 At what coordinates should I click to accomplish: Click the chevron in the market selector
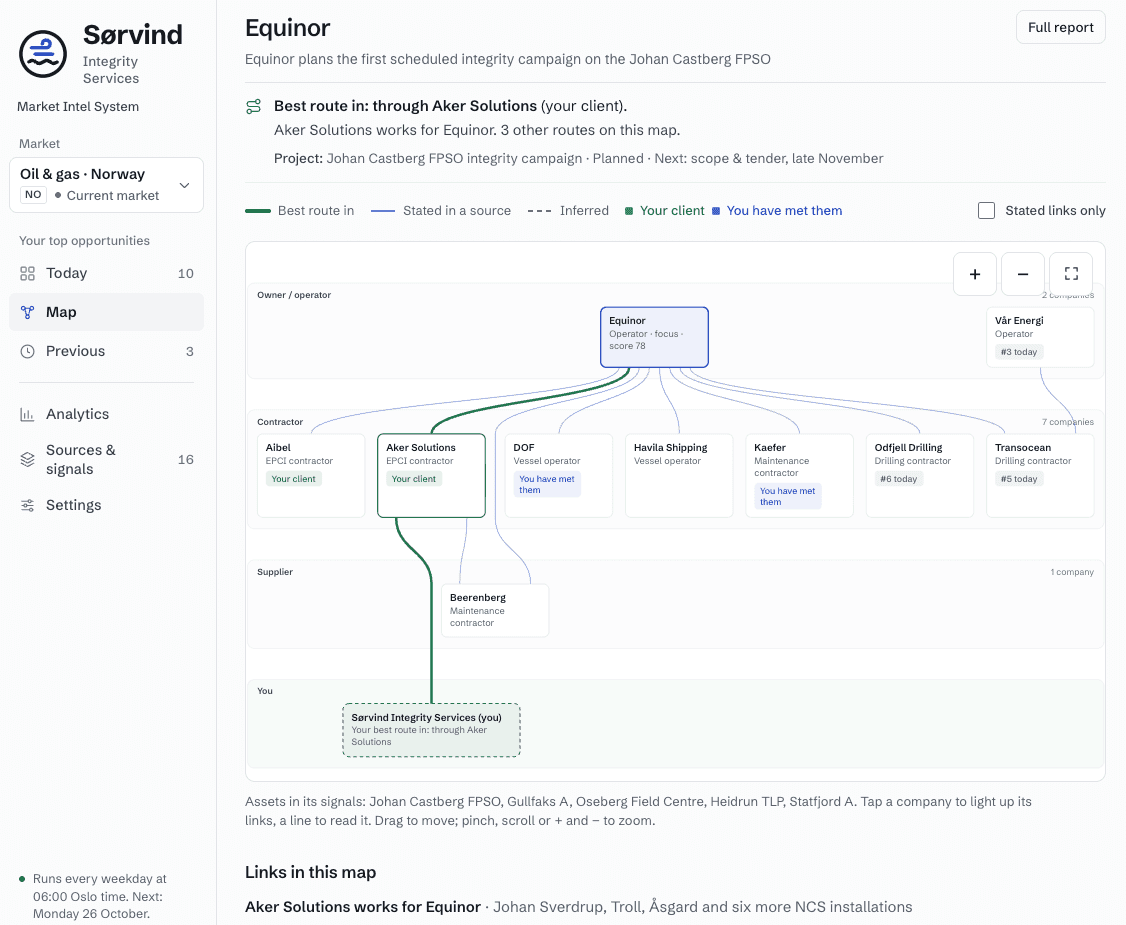pyautogui.click(x=185, y=185)
